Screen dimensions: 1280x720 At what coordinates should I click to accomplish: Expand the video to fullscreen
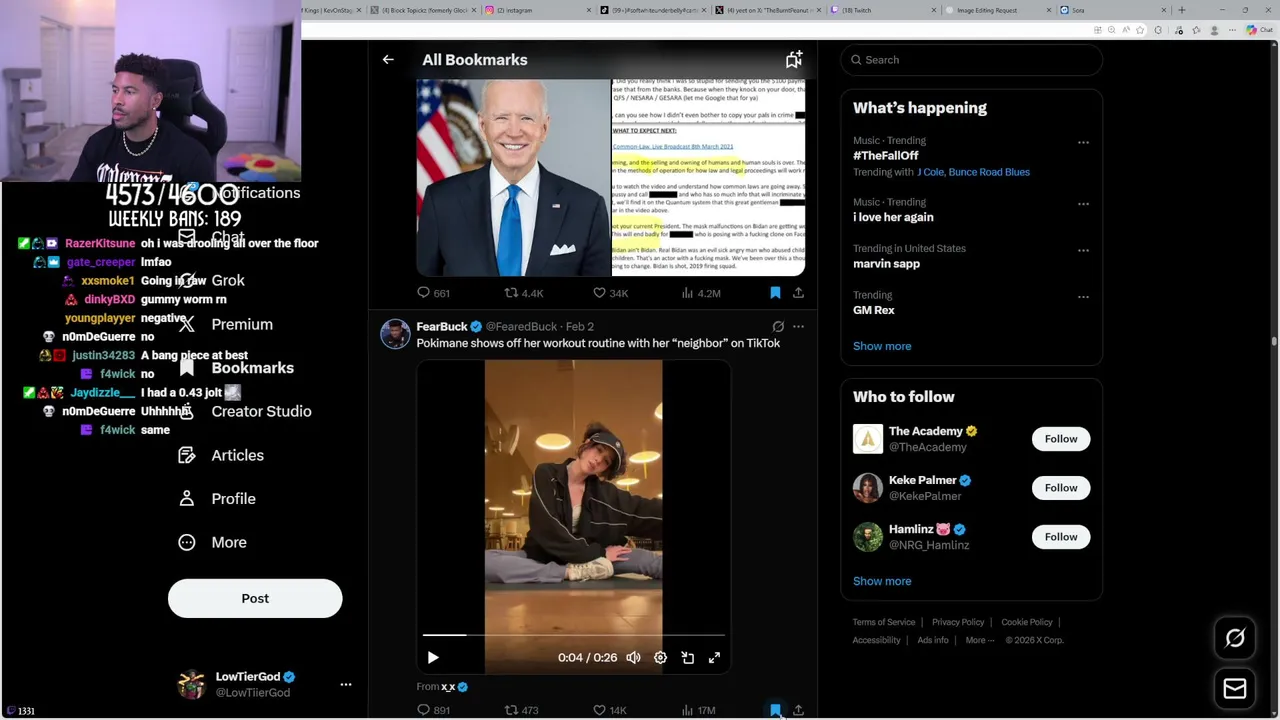[x=714, y=657]
